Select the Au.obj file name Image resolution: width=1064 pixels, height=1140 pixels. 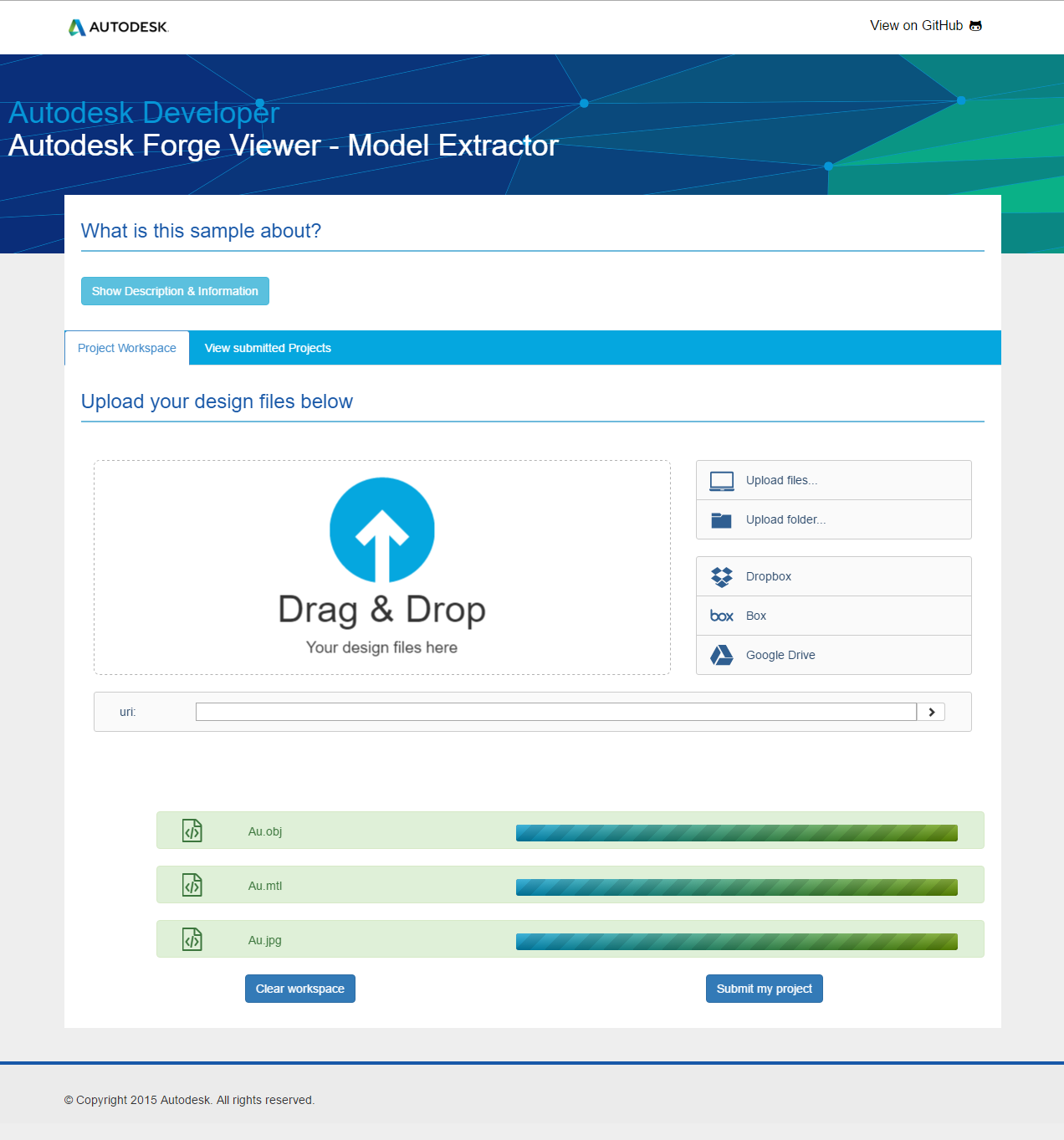pyautogui.click(x=265, y=831)
